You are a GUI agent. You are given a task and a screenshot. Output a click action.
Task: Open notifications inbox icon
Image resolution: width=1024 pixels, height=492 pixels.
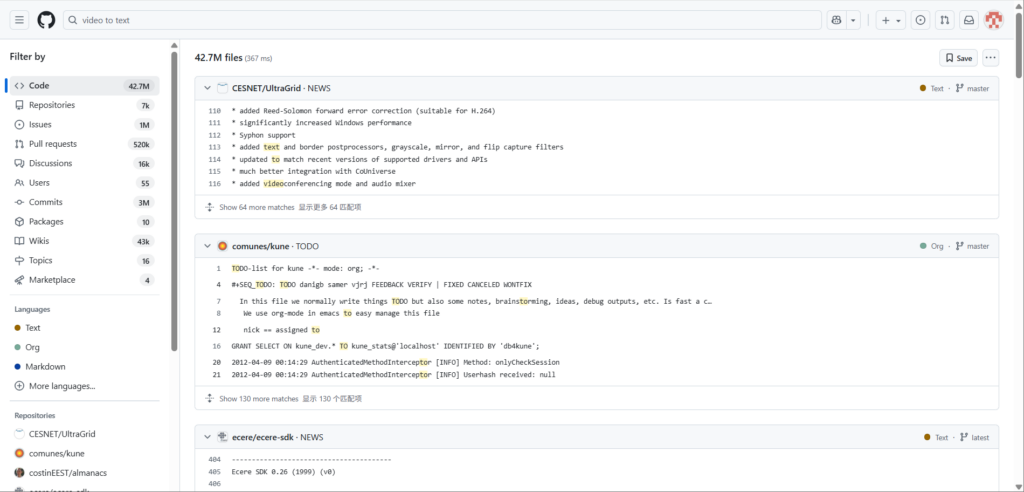click(969, 20)
